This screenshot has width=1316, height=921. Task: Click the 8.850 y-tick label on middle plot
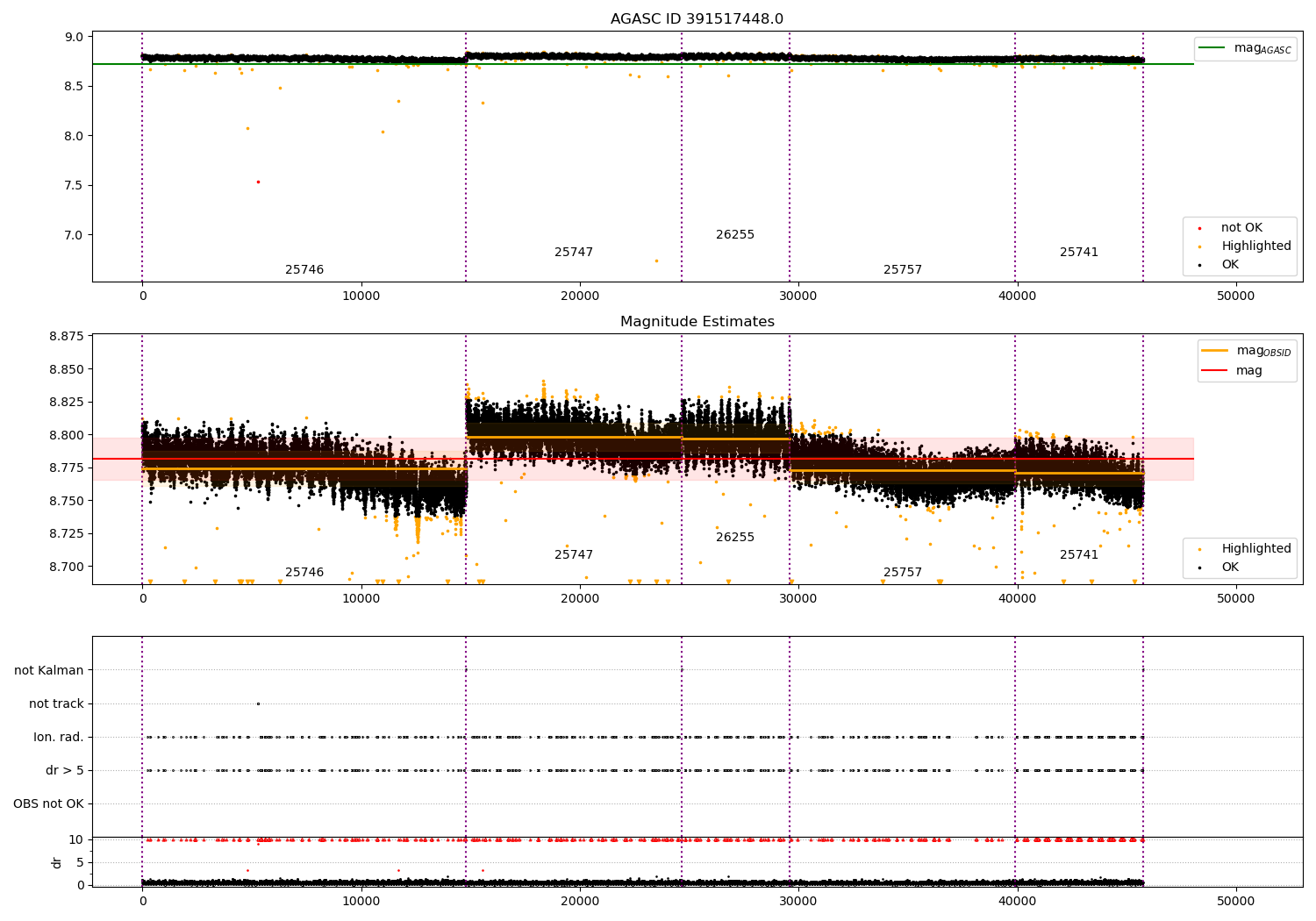click(x=67, y=369)
